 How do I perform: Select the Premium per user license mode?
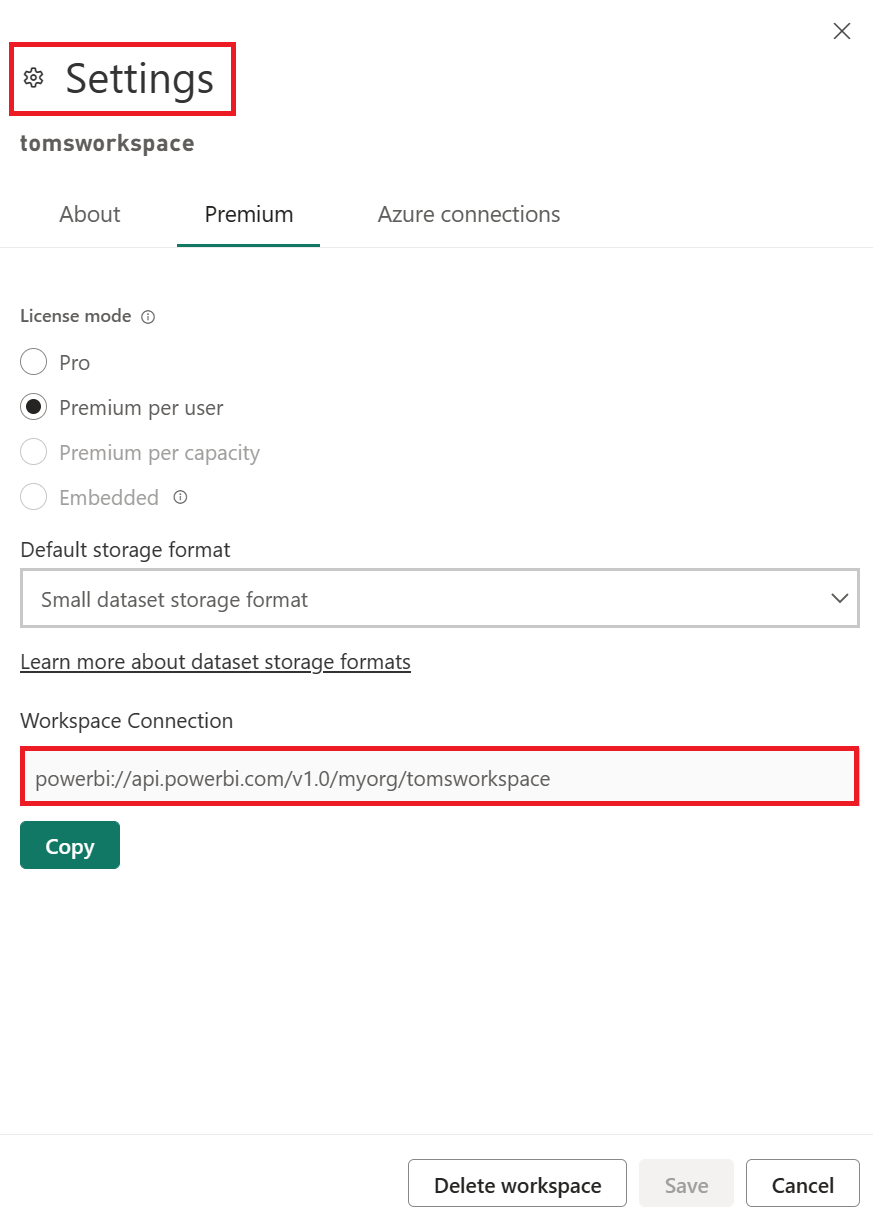coord(33,407)
